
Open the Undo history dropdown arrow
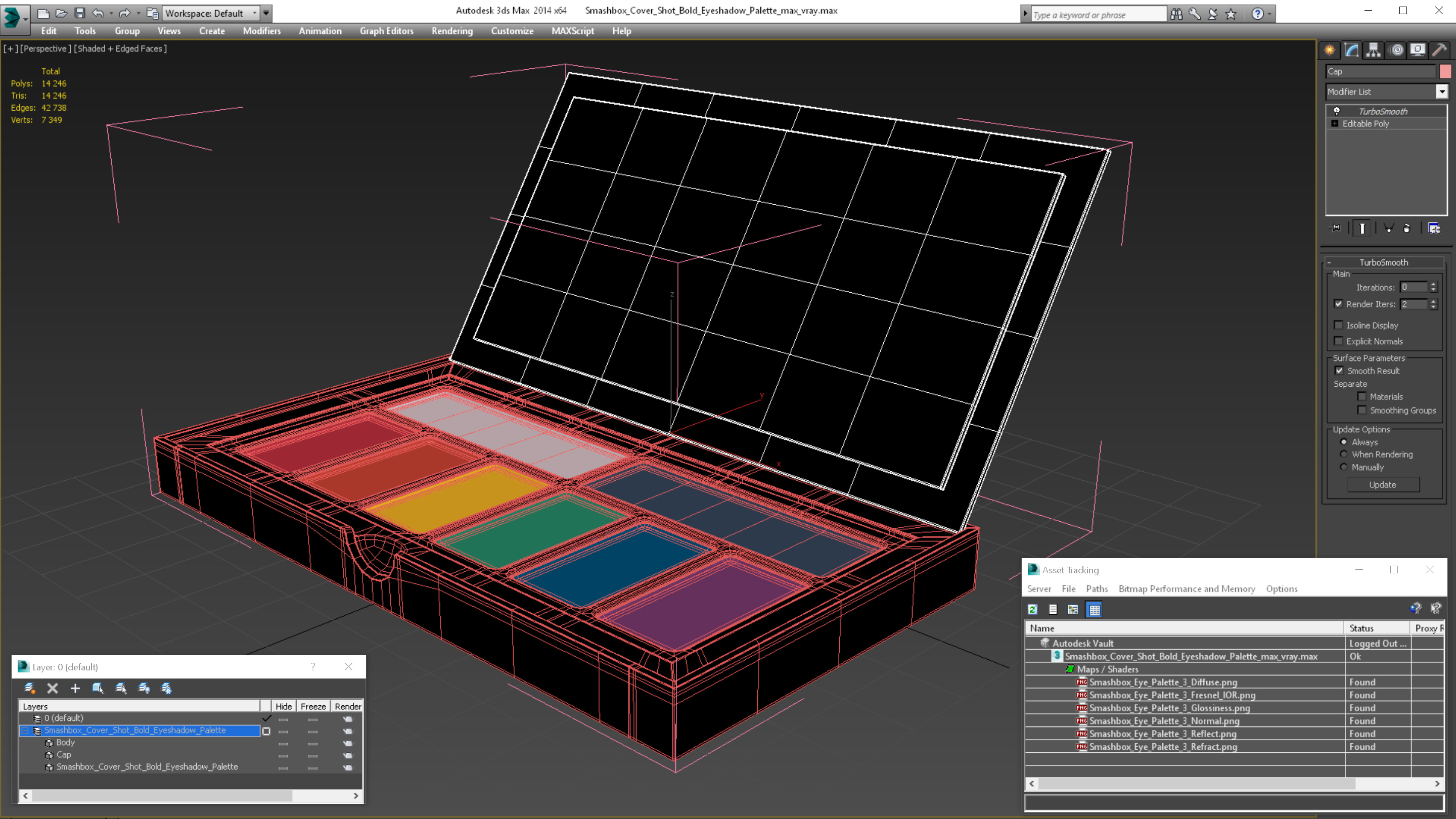111,13
